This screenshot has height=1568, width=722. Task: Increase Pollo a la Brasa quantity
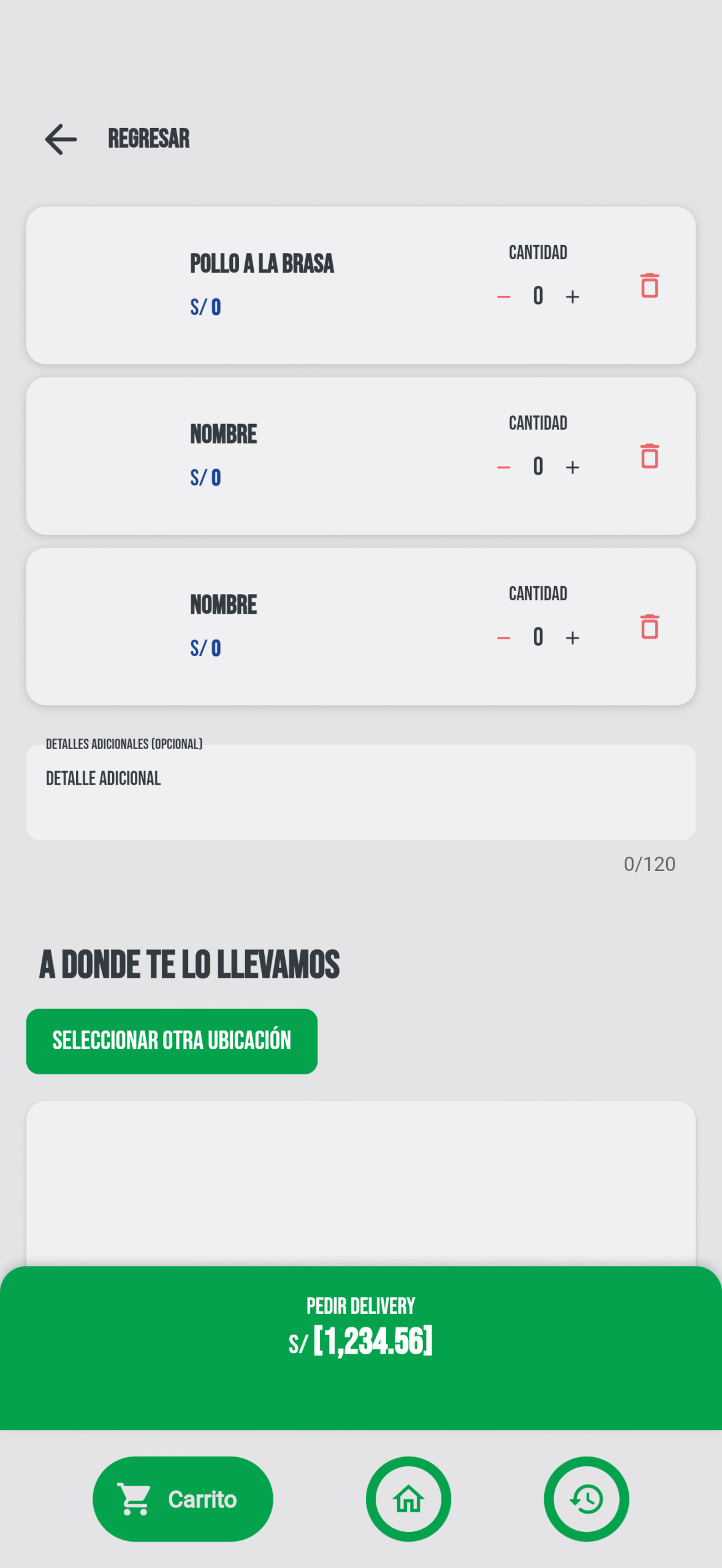pos(572,297)
